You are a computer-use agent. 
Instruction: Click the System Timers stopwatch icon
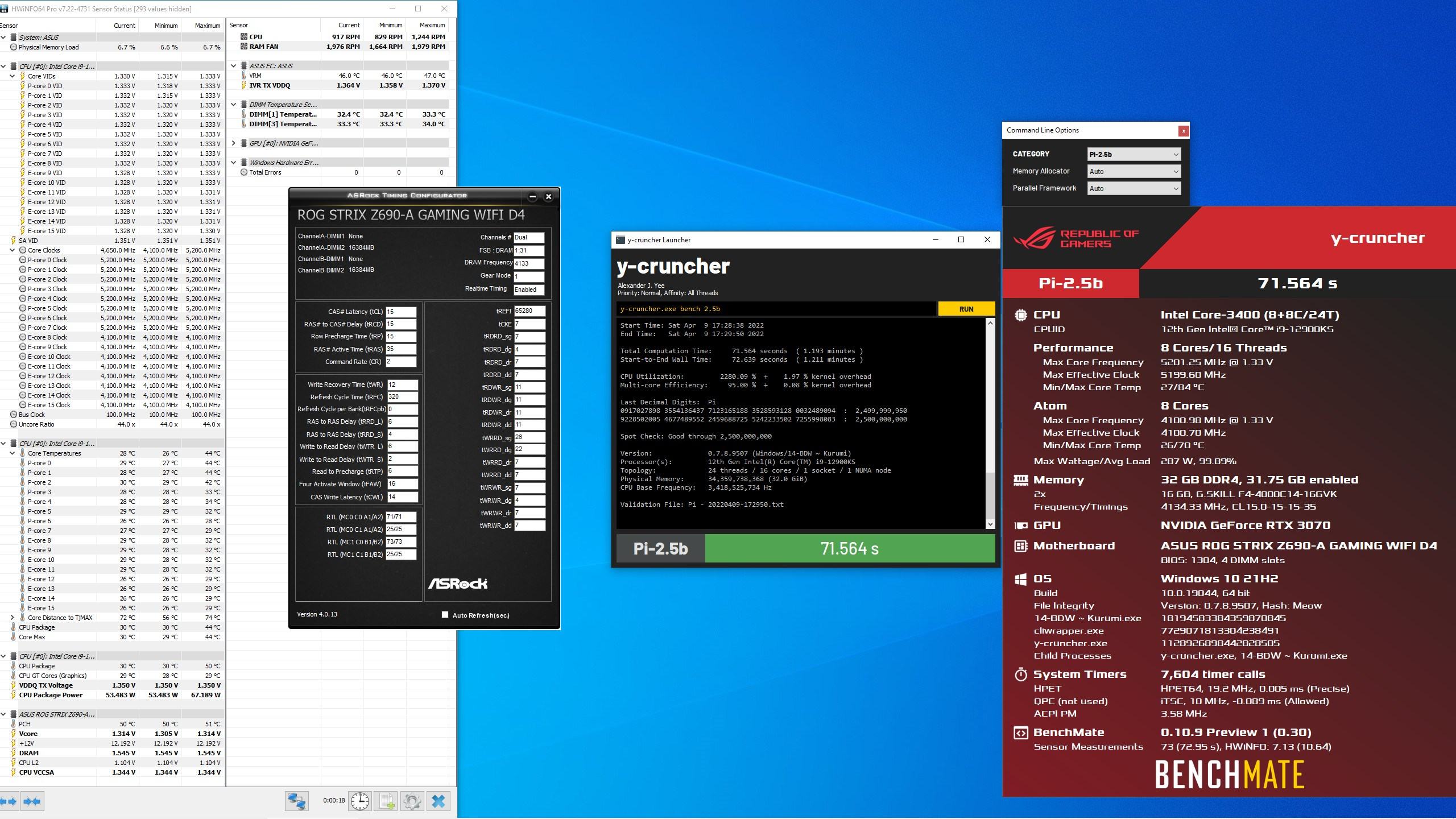click(1021, 675)
